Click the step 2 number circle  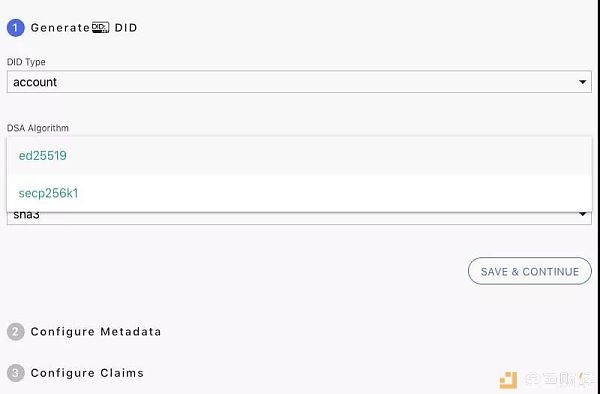coord(16,332)
